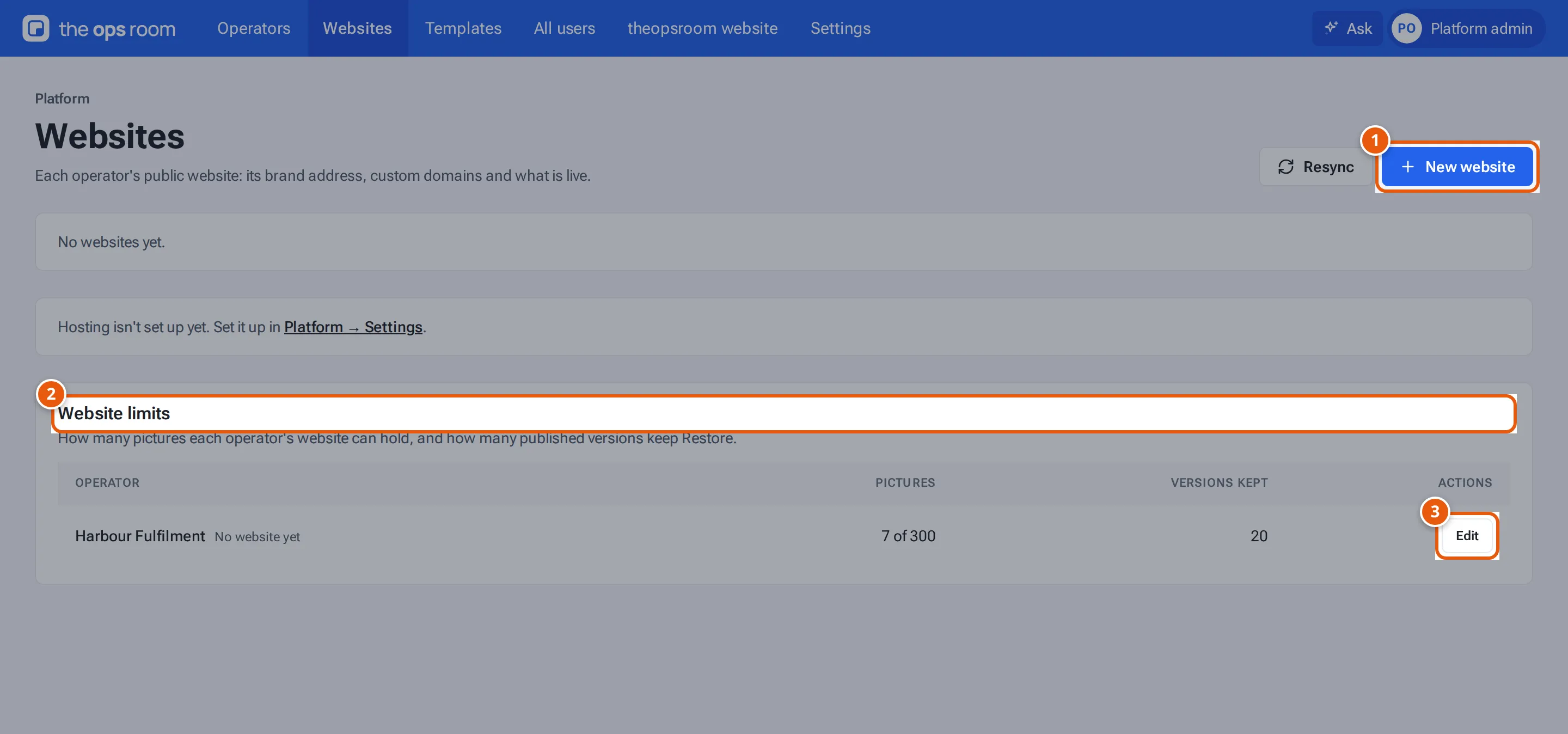Switch to Templates tab

point(463,28)
